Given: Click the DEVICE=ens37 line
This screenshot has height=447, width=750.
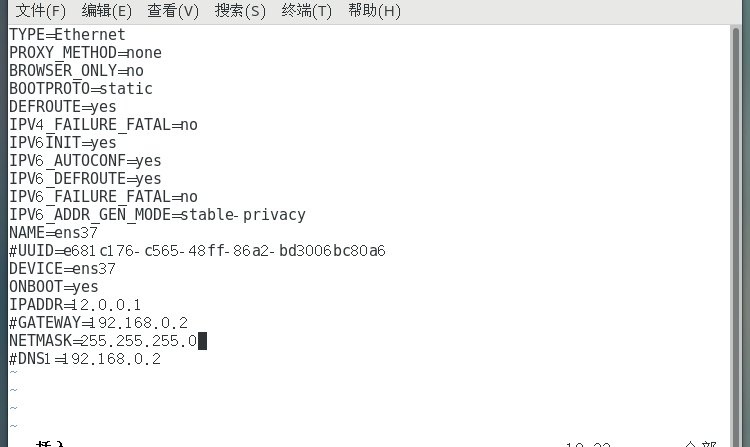Looking at the screenshot, I should point(62,268).
